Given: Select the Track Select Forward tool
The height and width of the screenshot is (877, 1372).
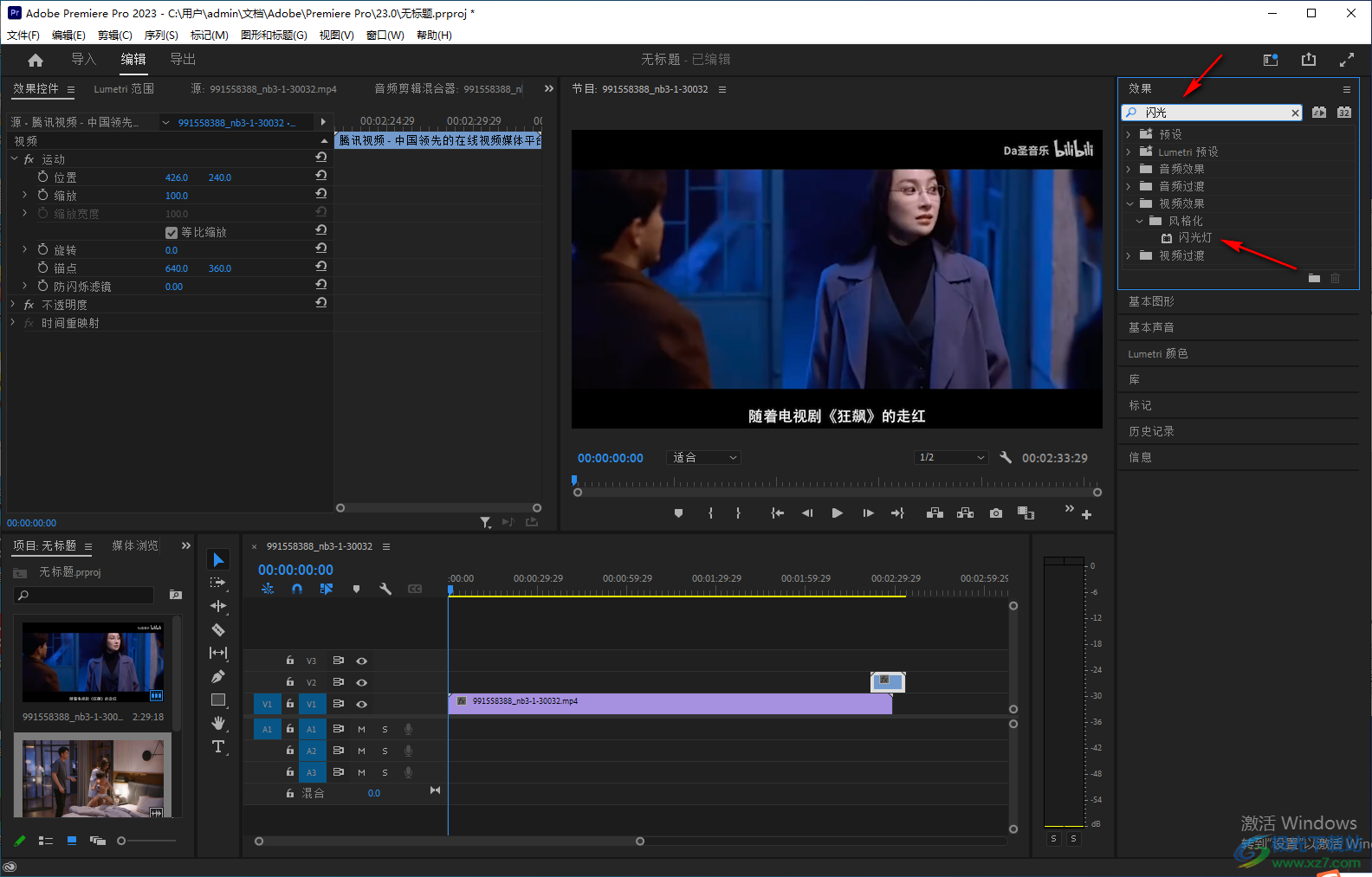Looking at the screenshot, I should click(218, 583).
